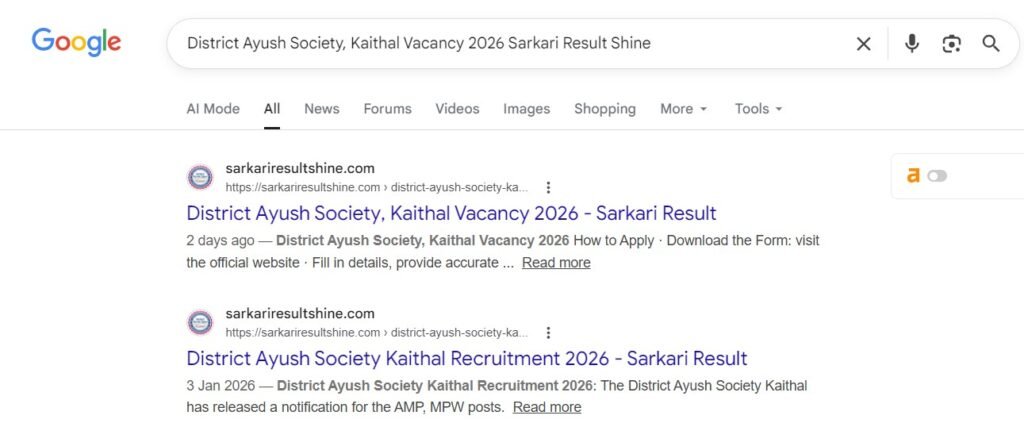Open three-dot menu for second result
The height and width of the screenshot is (427, 1024).
click(548, 332)
